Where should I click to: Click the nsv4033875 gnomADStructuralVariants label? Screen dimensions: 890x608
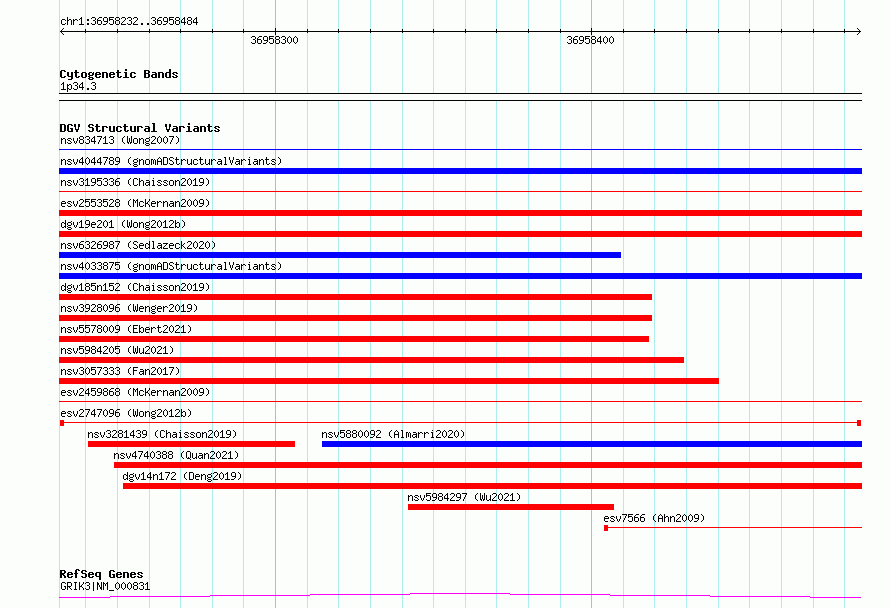pos(171,266)
